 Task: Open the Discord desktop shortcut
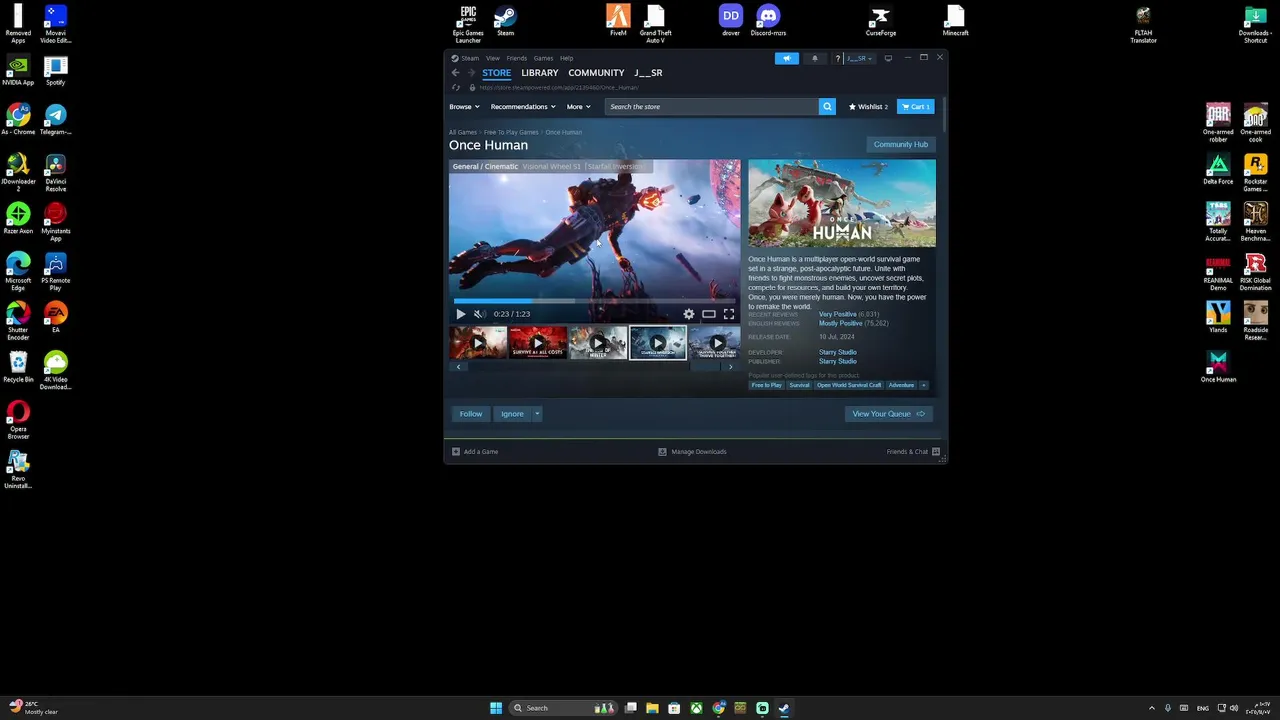768,21
